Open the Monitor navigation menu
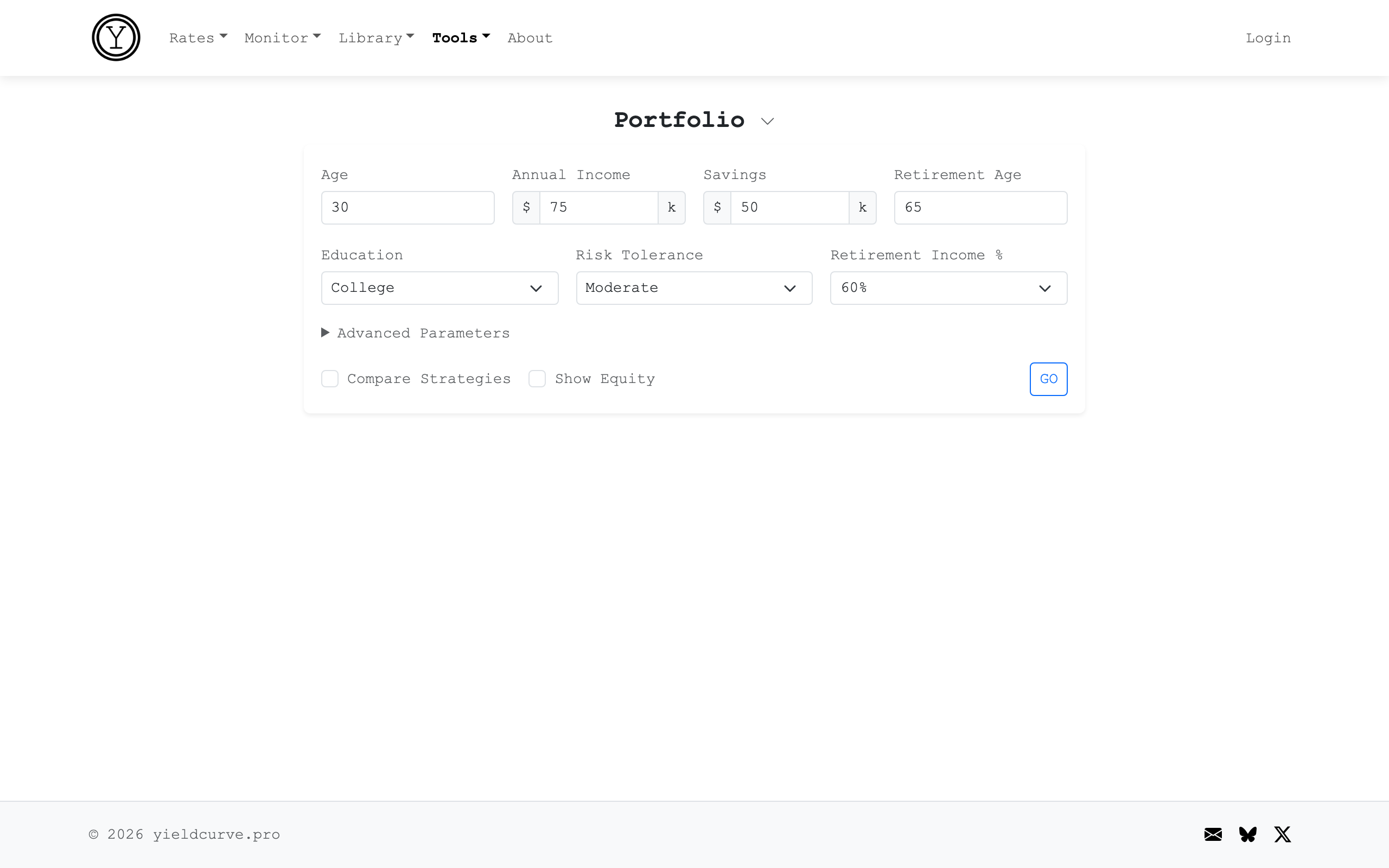Image resolution: width=1389 pixels, height=868 pixels. 282,38
